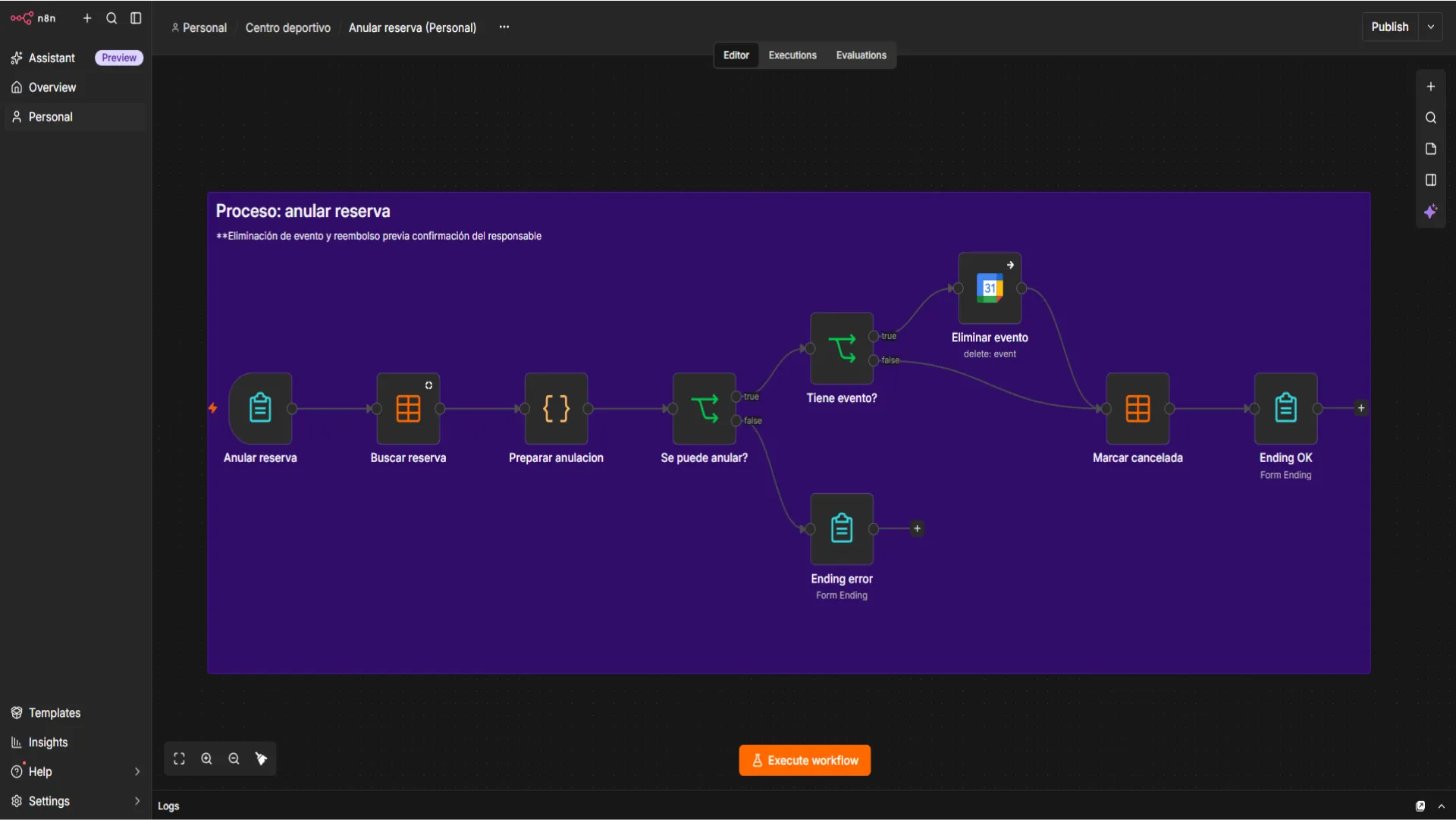Open Centro deportivo breadcrumb folder
The width and height of the screenshot is (1456, 820).
287,27
